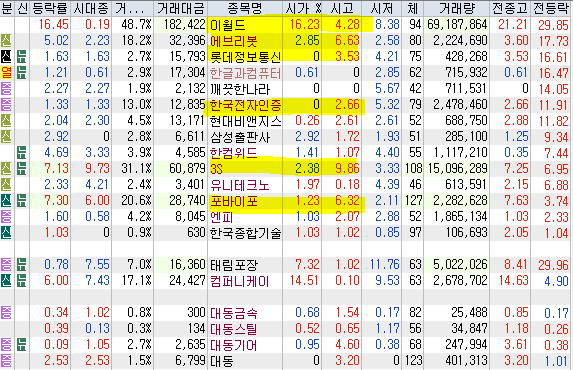
Task: Click the black 신 icon beside 롯데정보통신
Action: [x=6, y=57]
